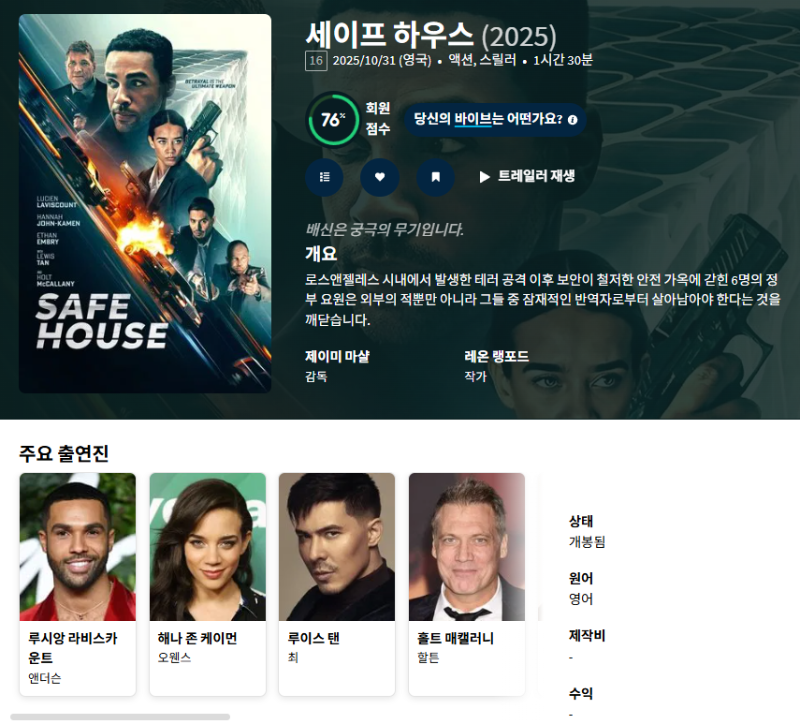Mark movie as favorite with heart icon
Viewport: 800px width, 724px height.
[380, 177]
